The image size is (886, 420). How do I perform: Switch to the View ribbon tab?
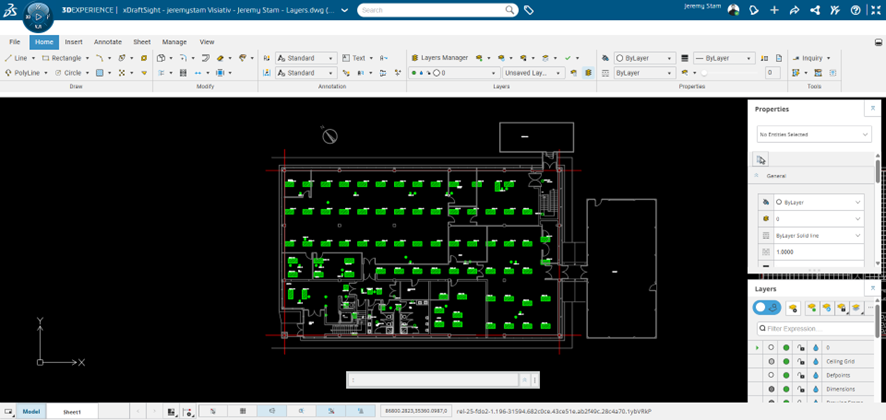click(207, 42)
